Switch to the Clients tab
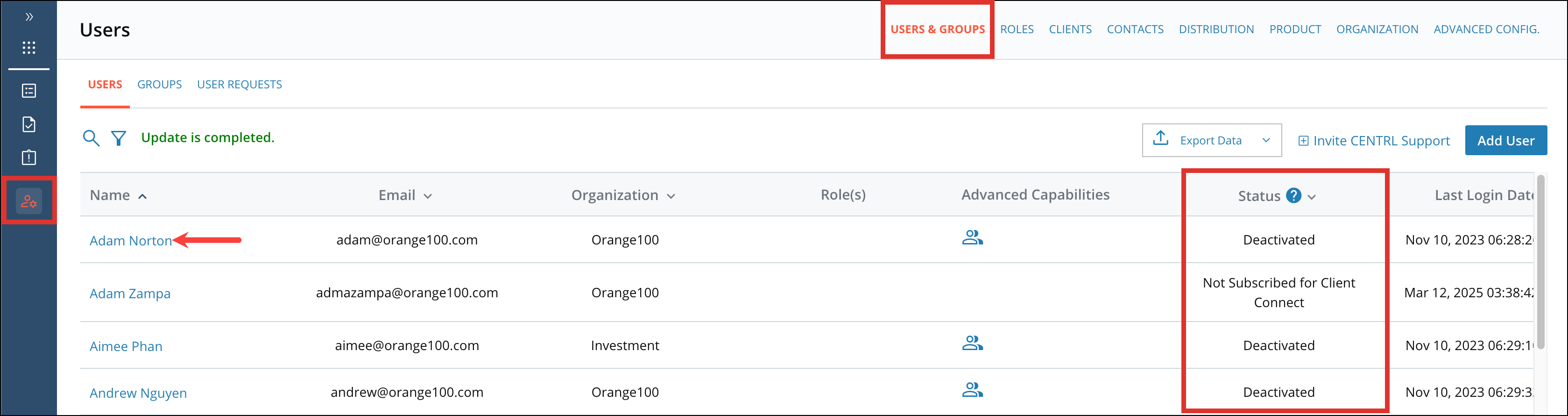Image resolution: width=1568 pixels, height=416 pixels. coord(1070,29)
